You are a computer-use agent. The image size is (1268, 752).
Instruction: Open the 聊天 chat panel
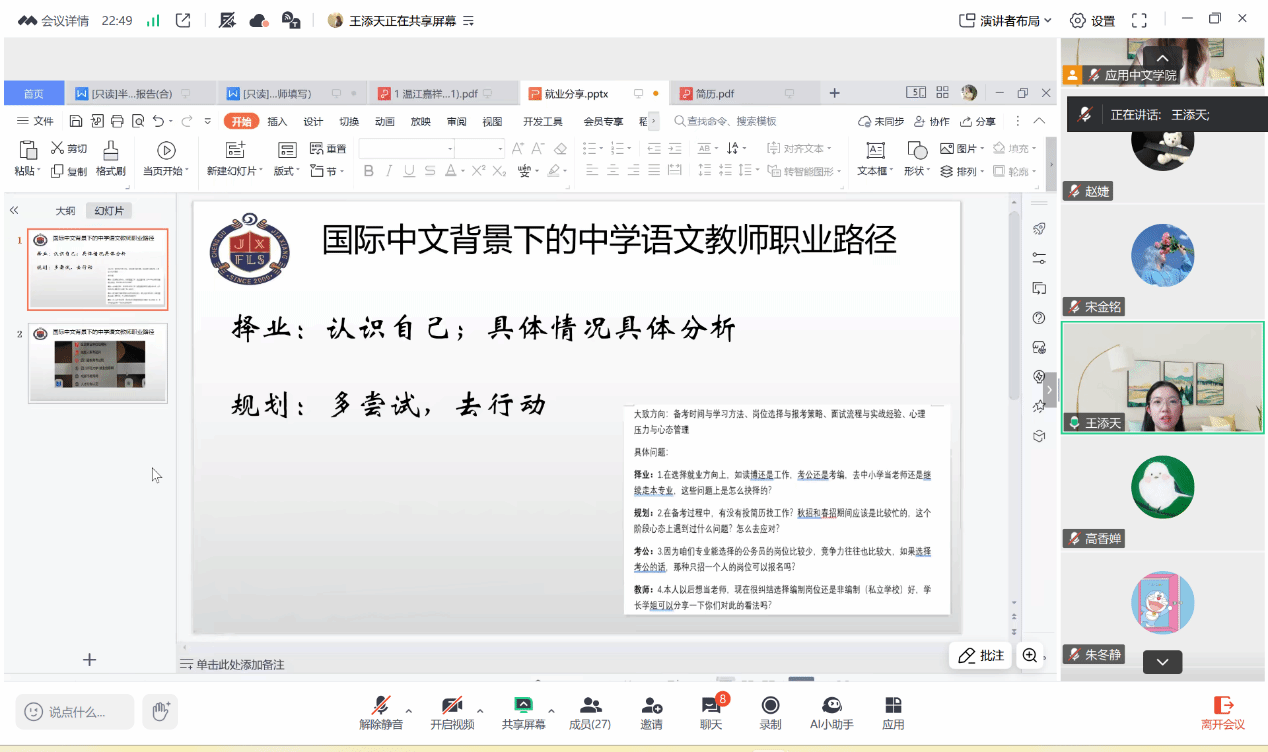click(x=711, y=706)
